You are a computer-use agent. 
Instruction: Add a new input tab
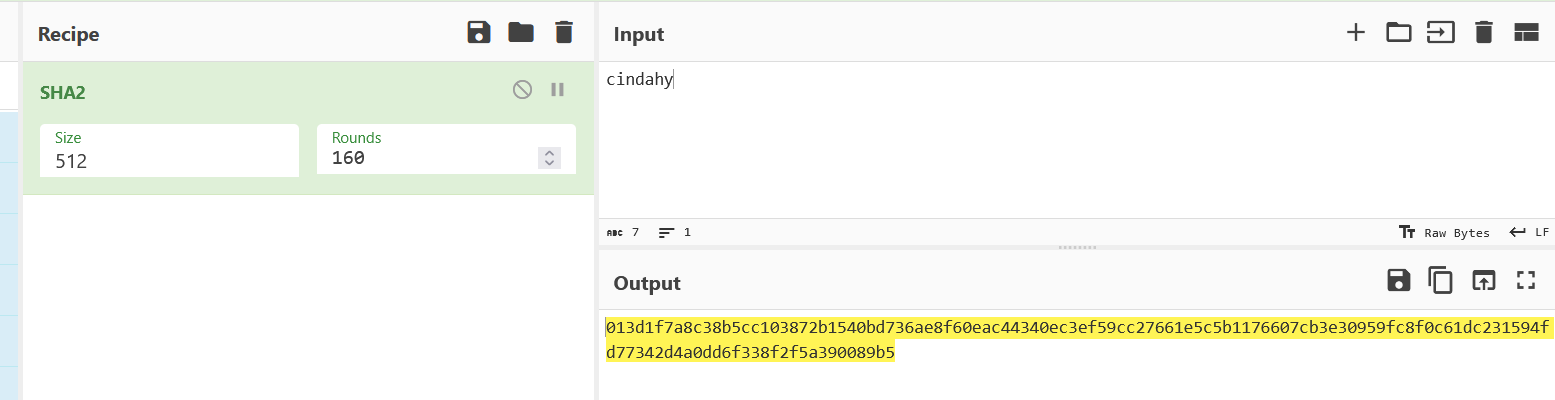coord(1355,33)
